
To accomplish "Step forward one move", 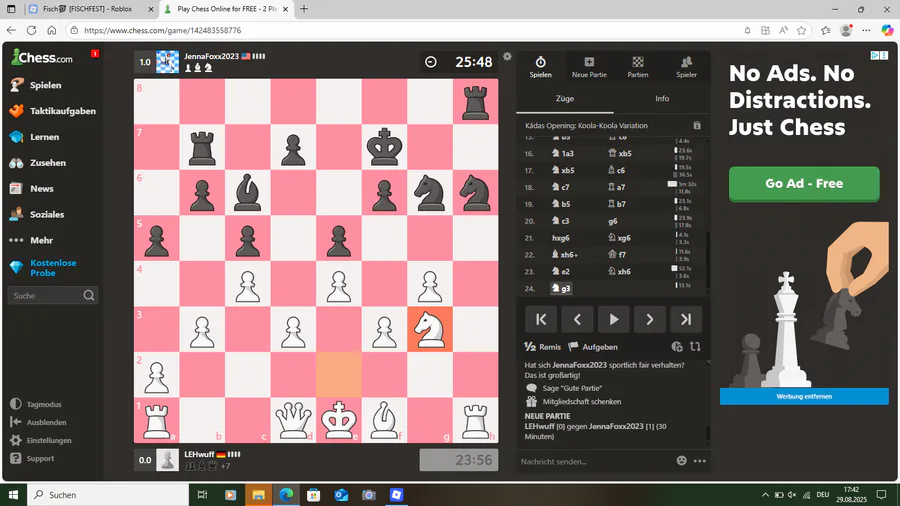I will click(x=650, y=320).
